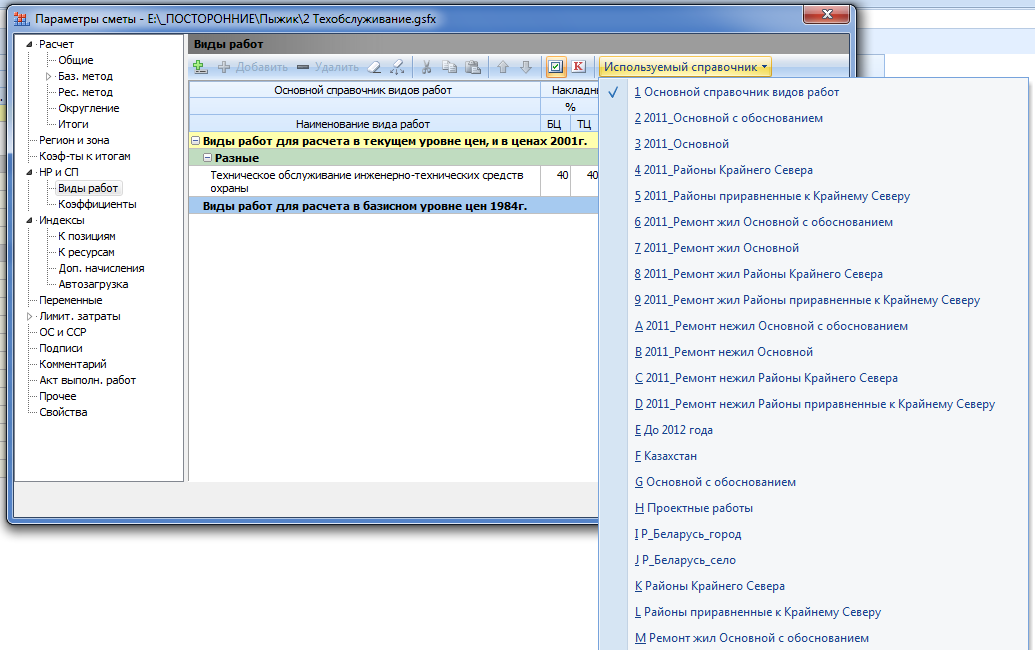The image size is (1035, 650).
Task: Choose 2011_Ремонт жил Основной entry 7
Action: 717,248
